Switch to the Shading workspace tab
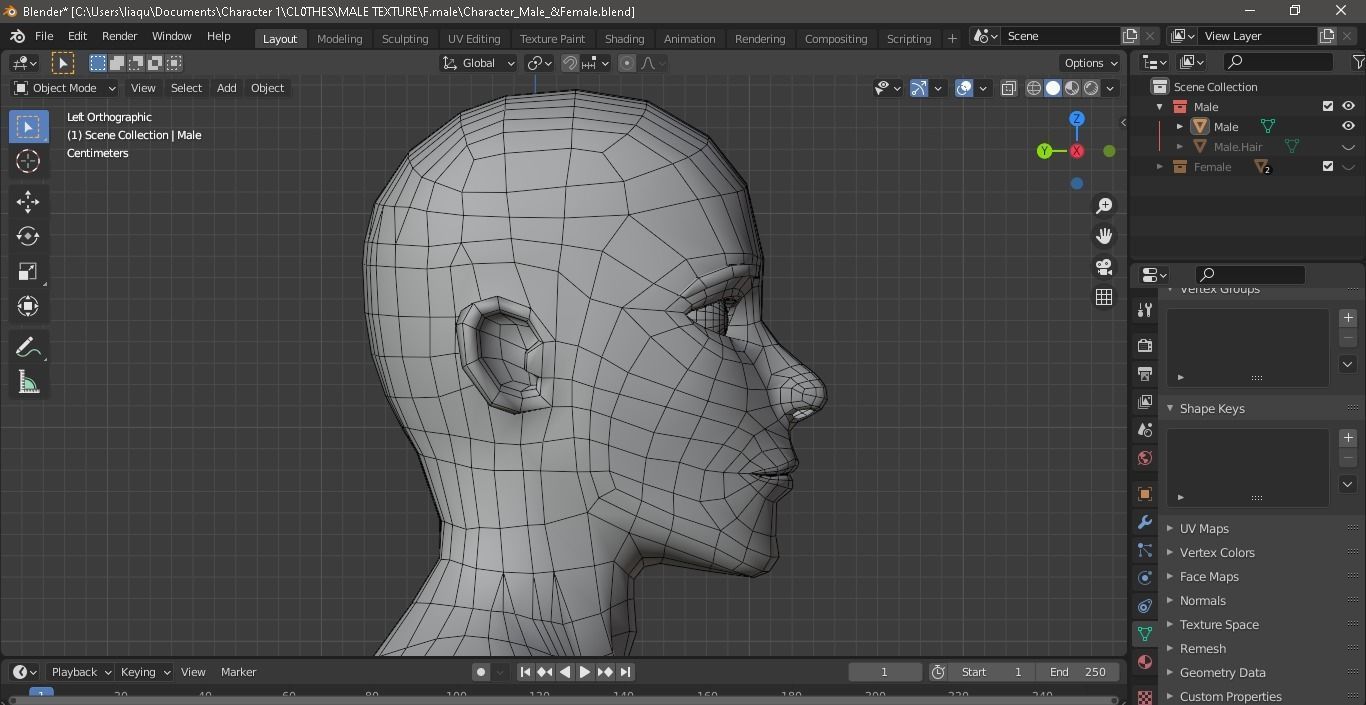The width and height of the screenshot is (1366, 705). 624,38
